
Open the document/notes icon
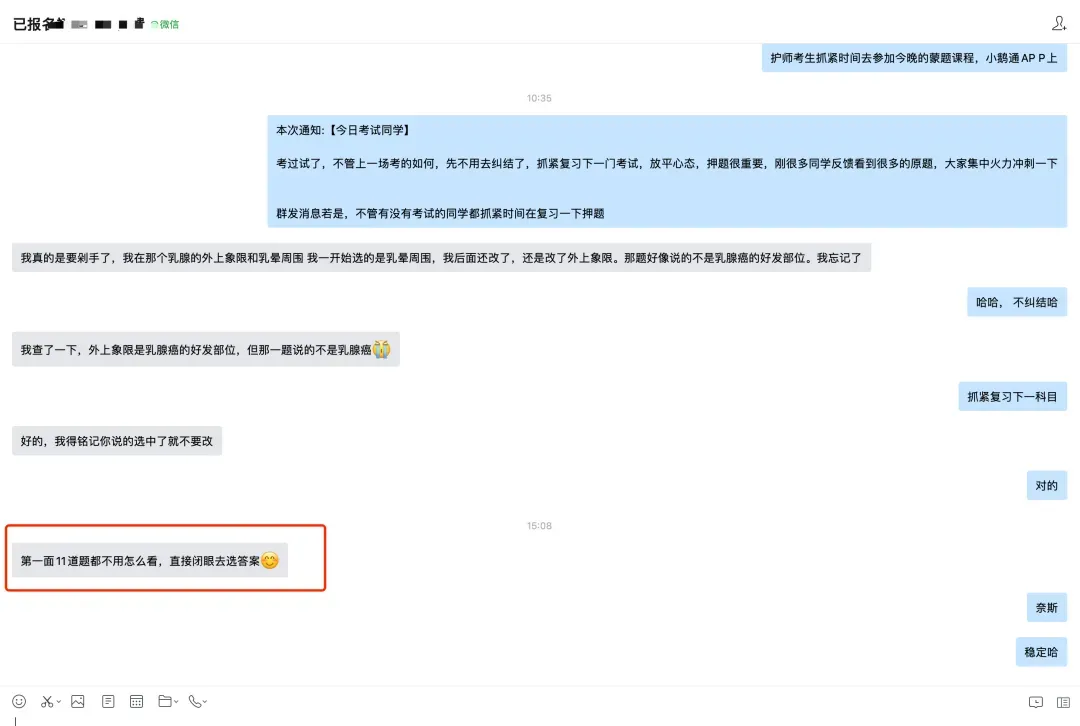108,701
